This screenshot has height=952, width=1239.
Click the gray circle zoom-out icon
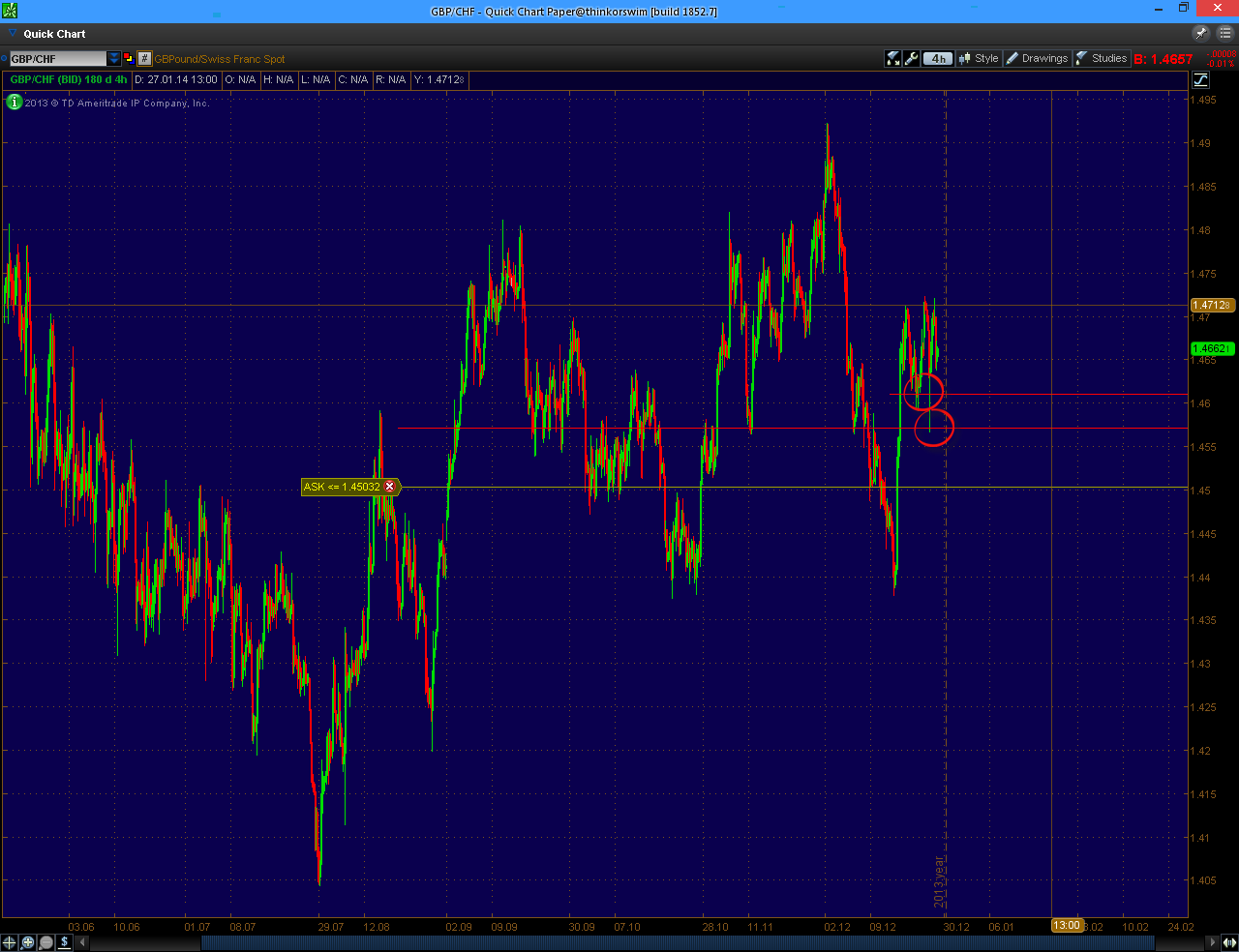tap(45, 941)
